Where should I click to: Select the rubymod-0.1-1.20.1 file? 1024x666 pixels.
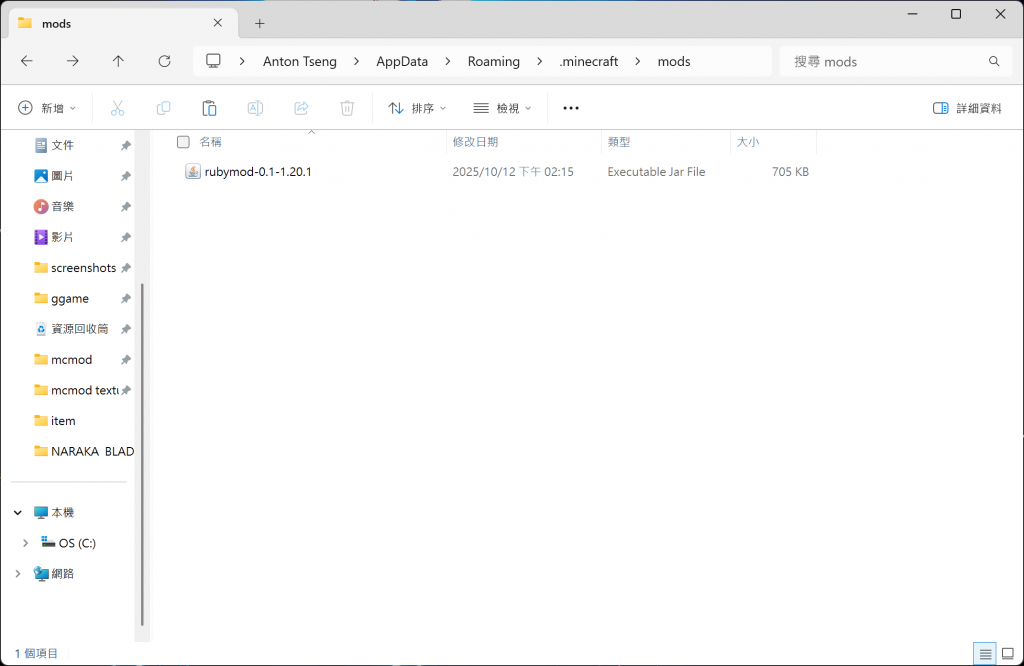(x=258, y=172)
